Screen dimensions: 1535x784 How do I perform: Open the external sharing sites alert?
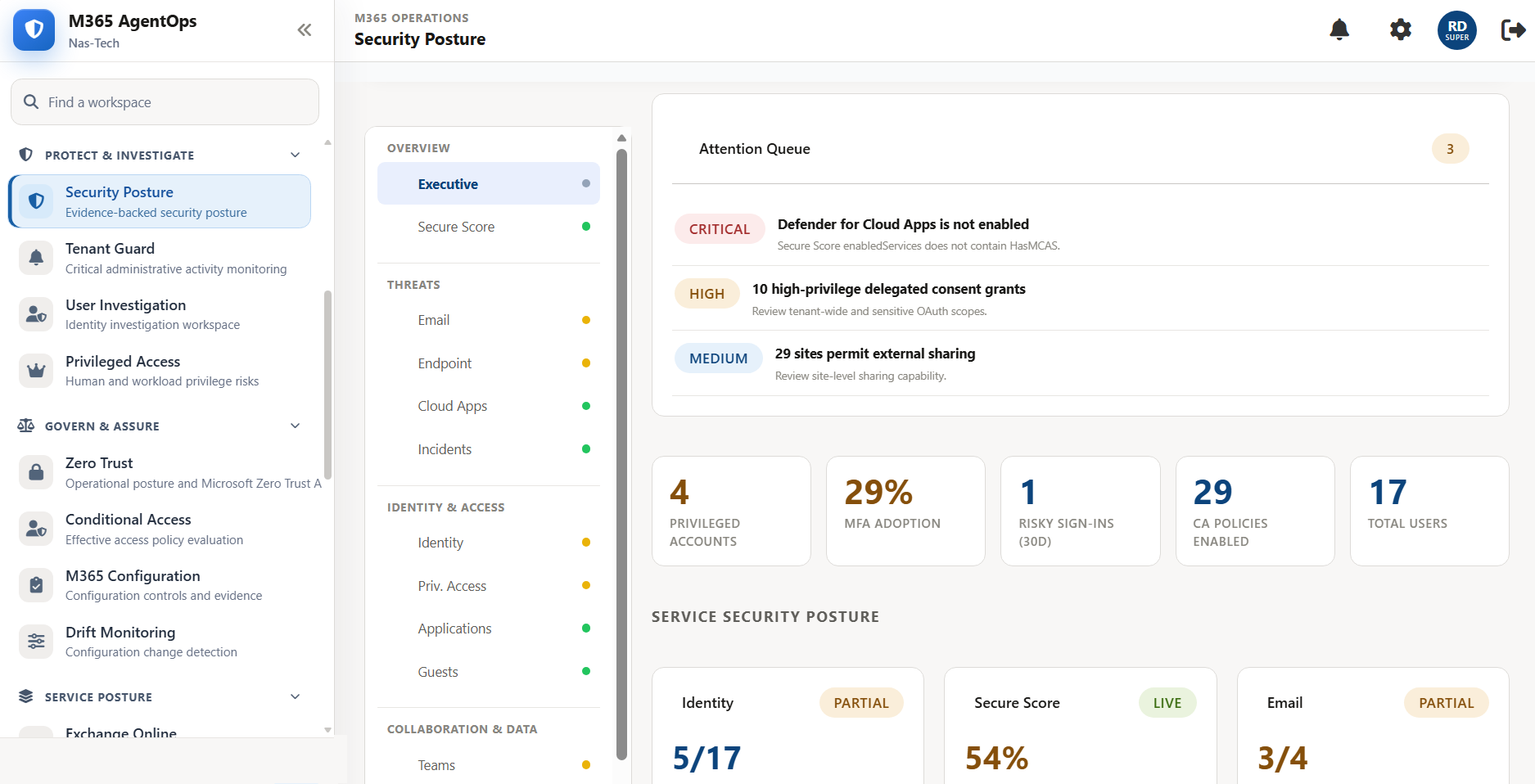(x=1080, y=363)
